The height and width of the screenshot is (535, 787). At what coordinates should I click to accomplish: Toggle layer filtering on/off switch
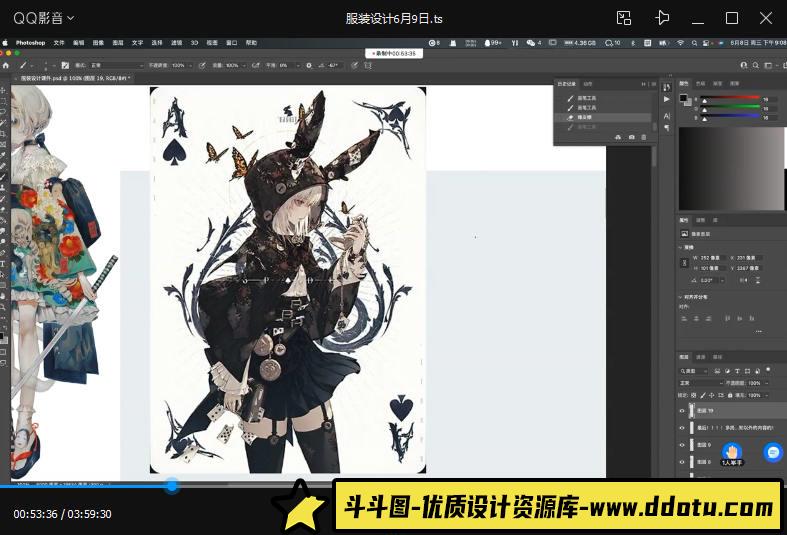(768, 370)
